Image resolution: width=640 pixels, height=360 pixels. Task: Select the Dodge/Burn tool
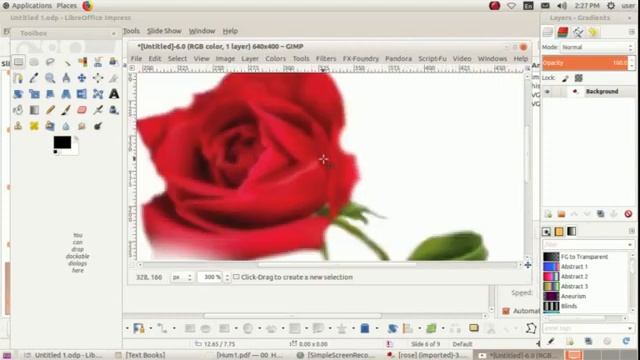(98, 126)
